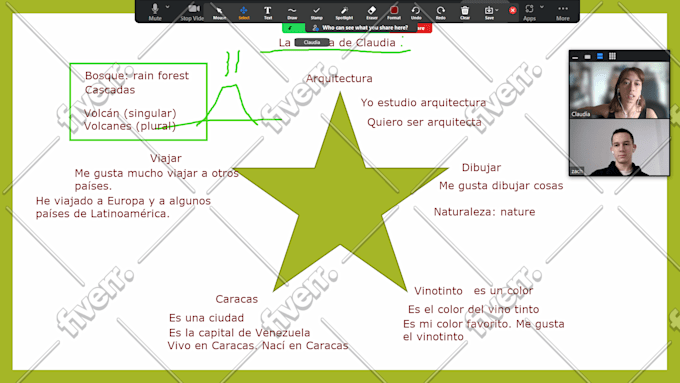Viewport: 680px width, 383px height.
Task: Switch to single active speaker view
Action: (x=587, y=56)
